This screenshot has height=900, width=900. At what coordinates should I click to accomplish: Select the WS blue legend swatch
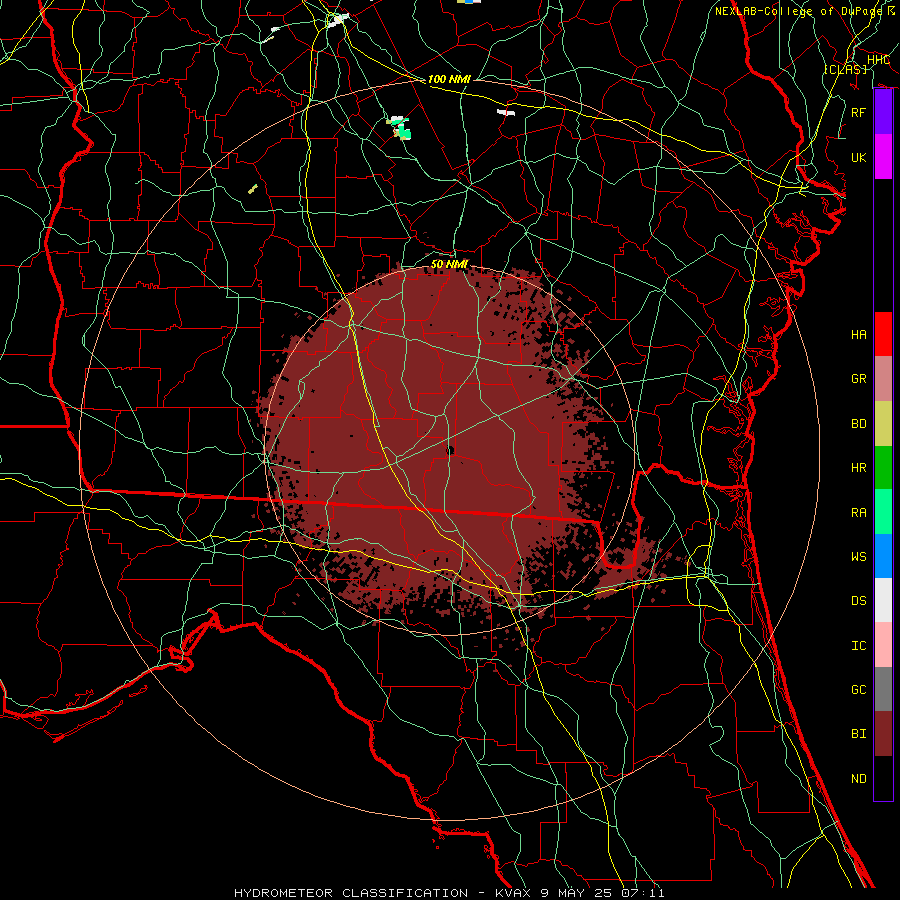[x=883, y=556]
